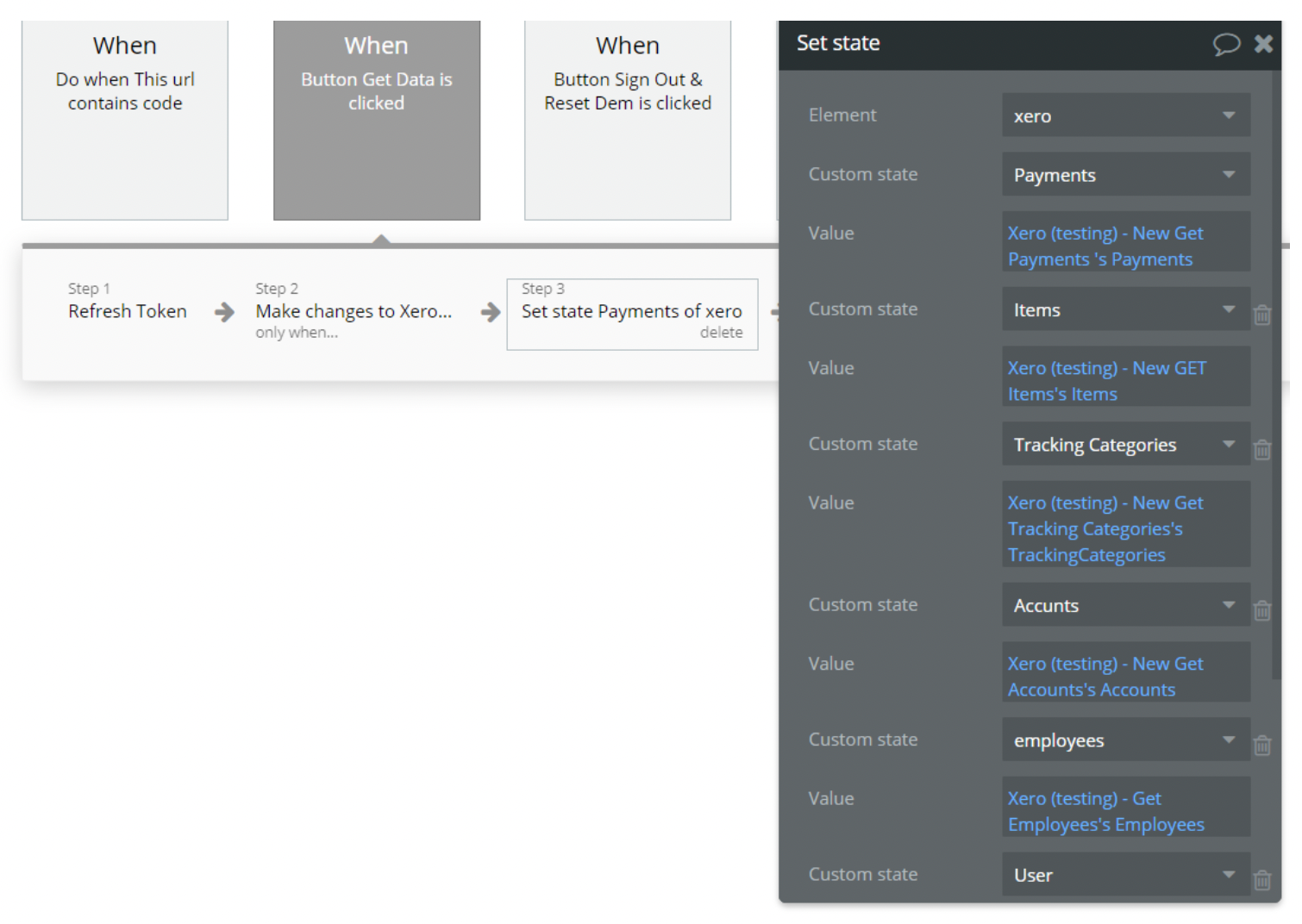Select the 'Do when This url contains code' event
The height and width of the screenshot is (924, 1302).
tap(125, 121)
